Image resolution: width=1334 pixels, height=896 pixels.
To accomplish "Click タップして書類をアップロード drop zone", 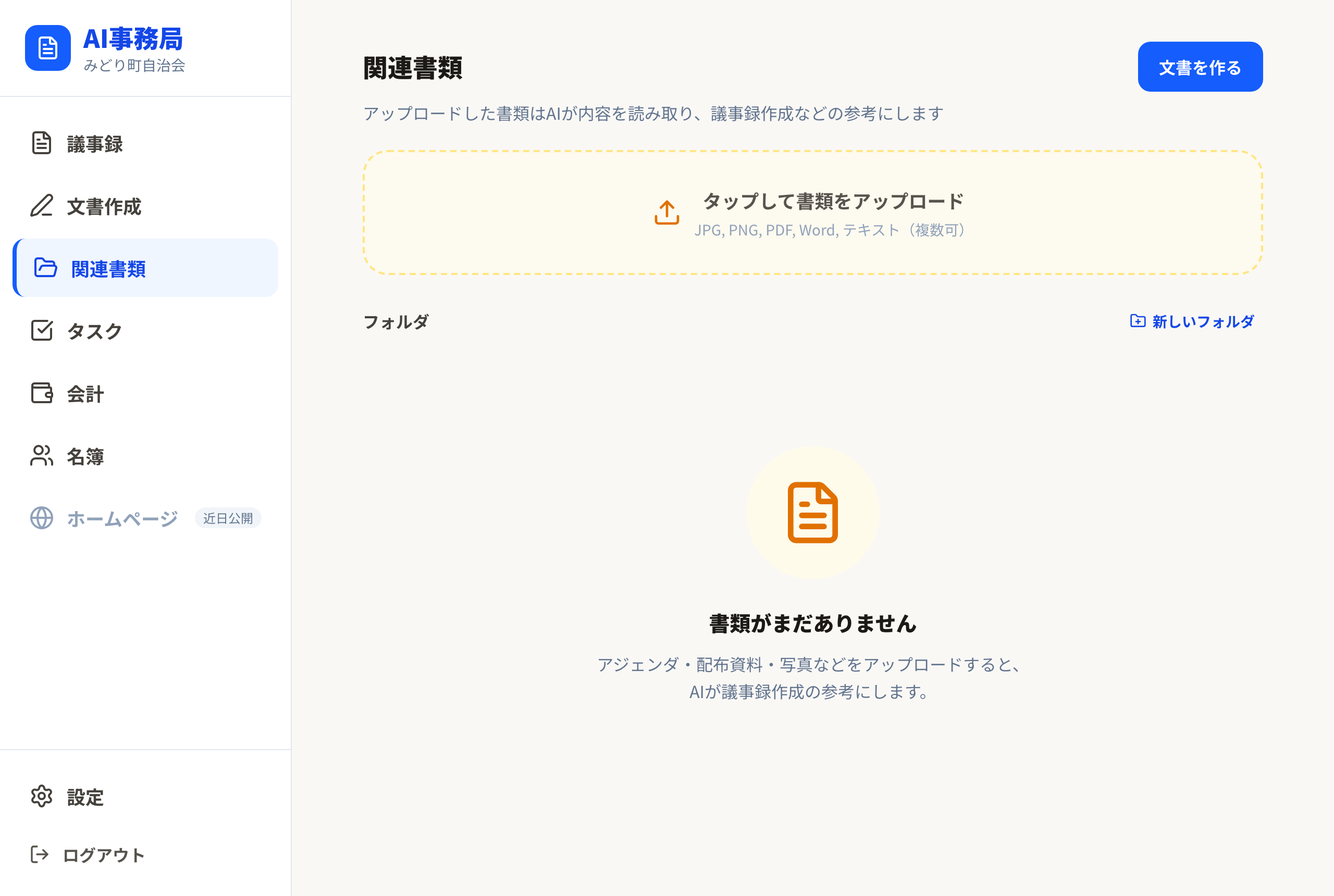I will (x=813, y=213).
